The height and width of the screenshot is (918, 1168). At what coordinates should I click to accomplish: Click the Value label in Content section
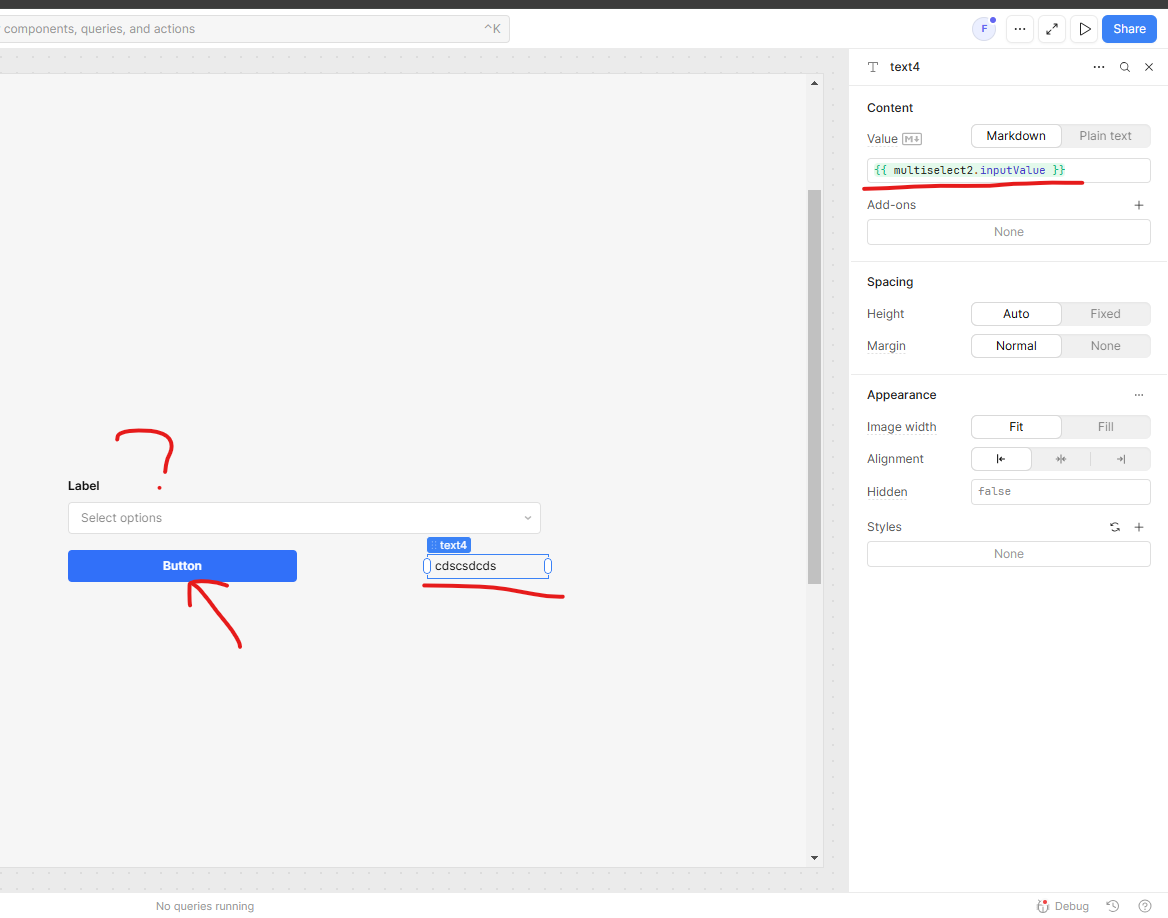[x=882, y=139]
